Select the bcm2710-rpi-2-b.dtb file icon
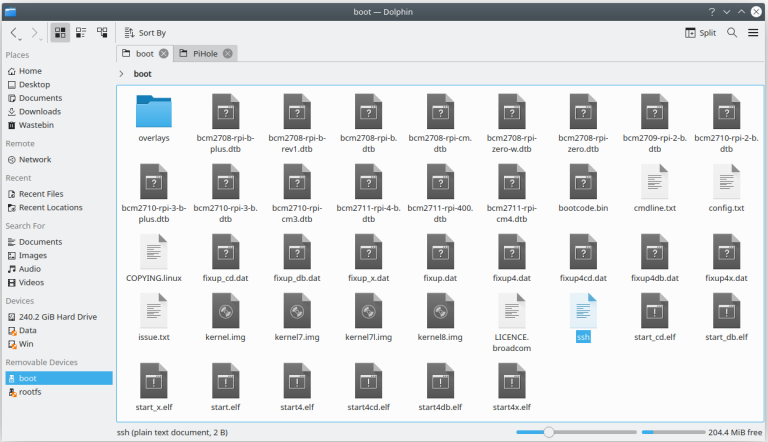This screenshot has width=768, height=442. pyautogui.click(x=726, y=112)
